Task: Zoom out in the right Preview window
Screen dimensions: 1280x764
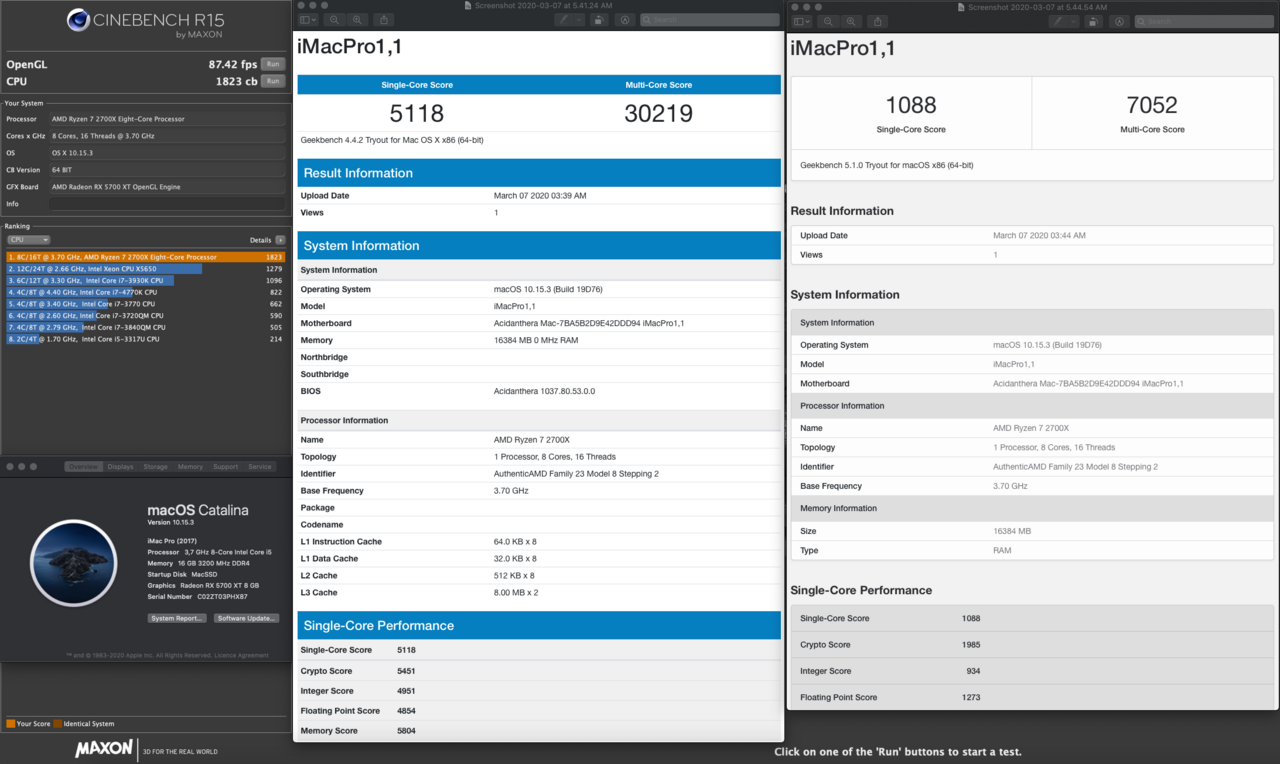Action: coord(827,21)
